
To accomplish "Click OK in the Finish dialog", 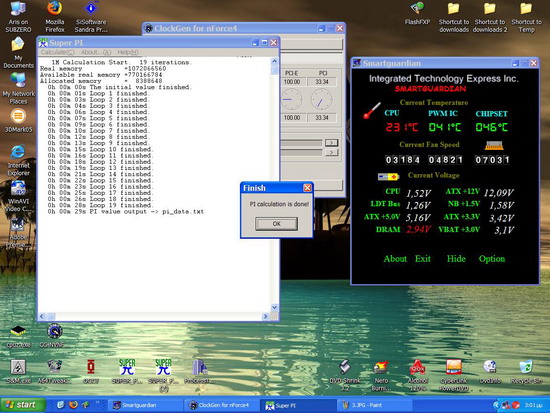I will point(276,224).
